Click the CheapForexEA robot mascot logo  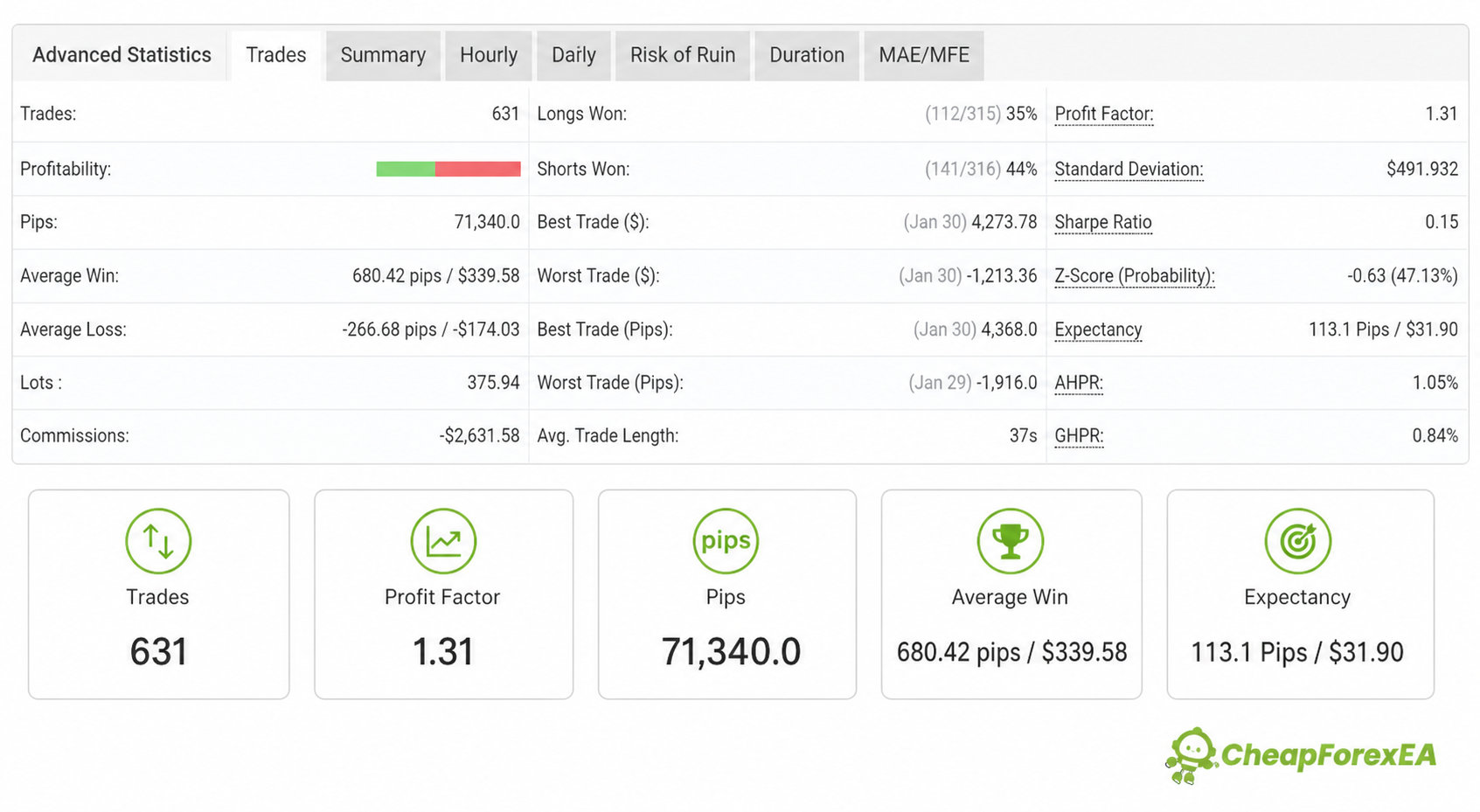1190,755
